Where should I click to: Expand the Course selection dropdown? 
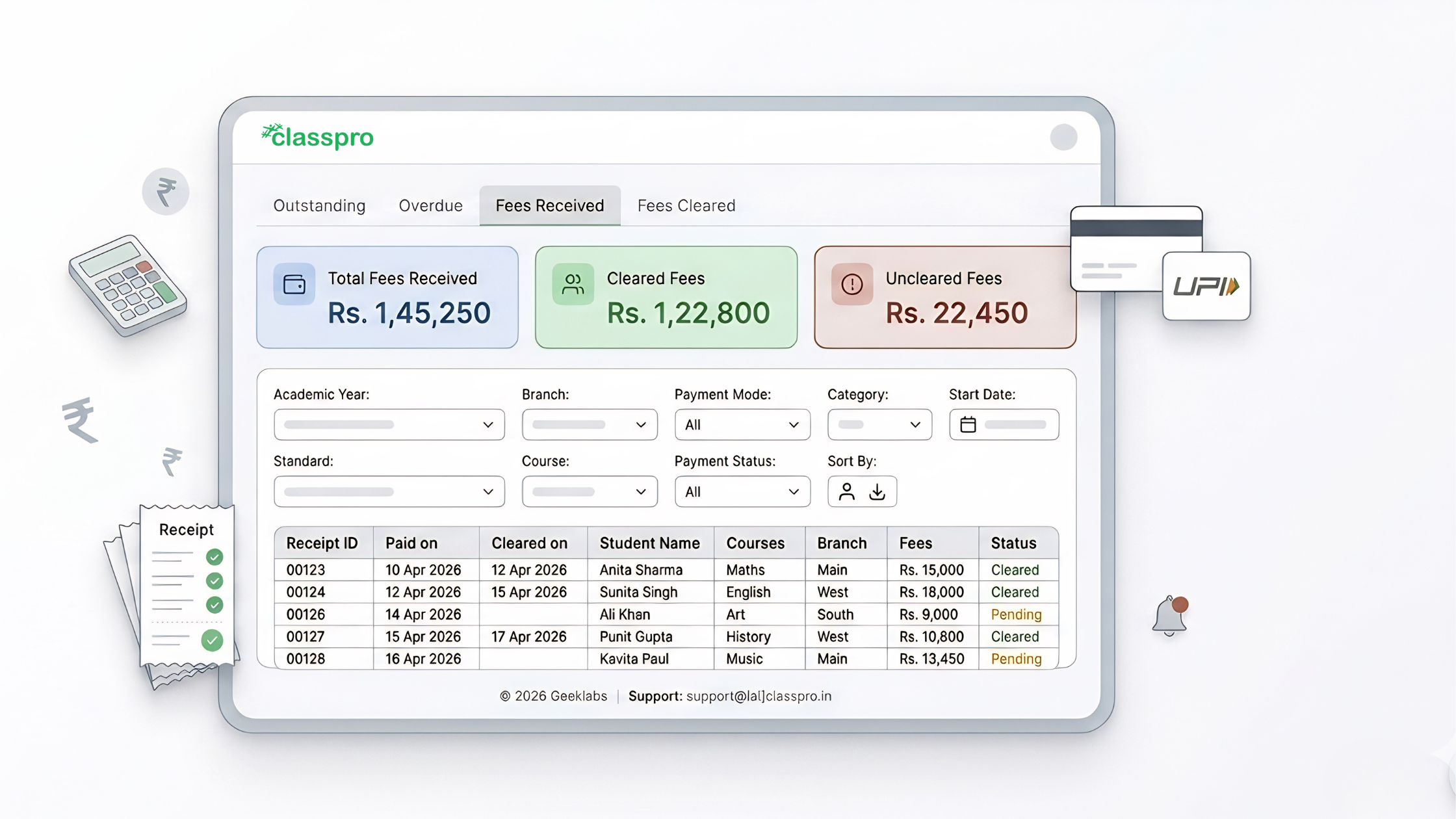pyautogui.click(x=589, y=491)
